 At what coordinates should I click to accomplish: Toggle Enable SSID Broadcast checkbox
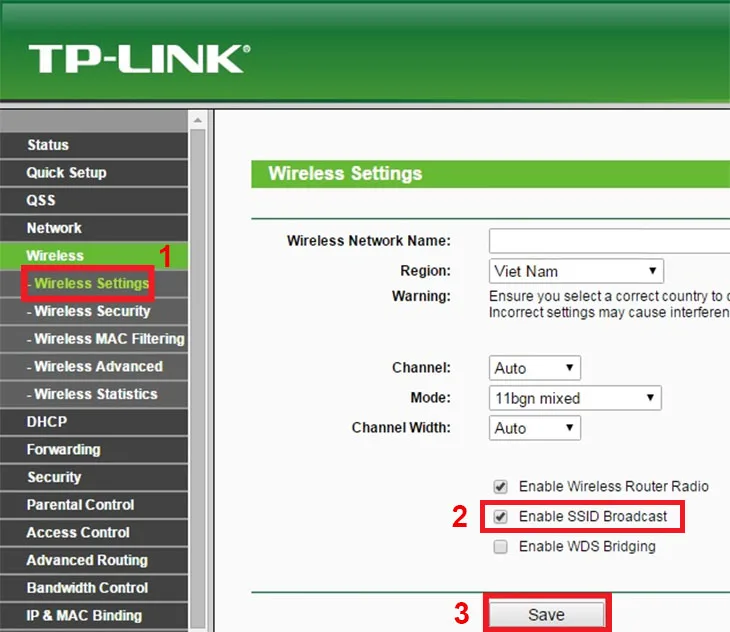500,517
